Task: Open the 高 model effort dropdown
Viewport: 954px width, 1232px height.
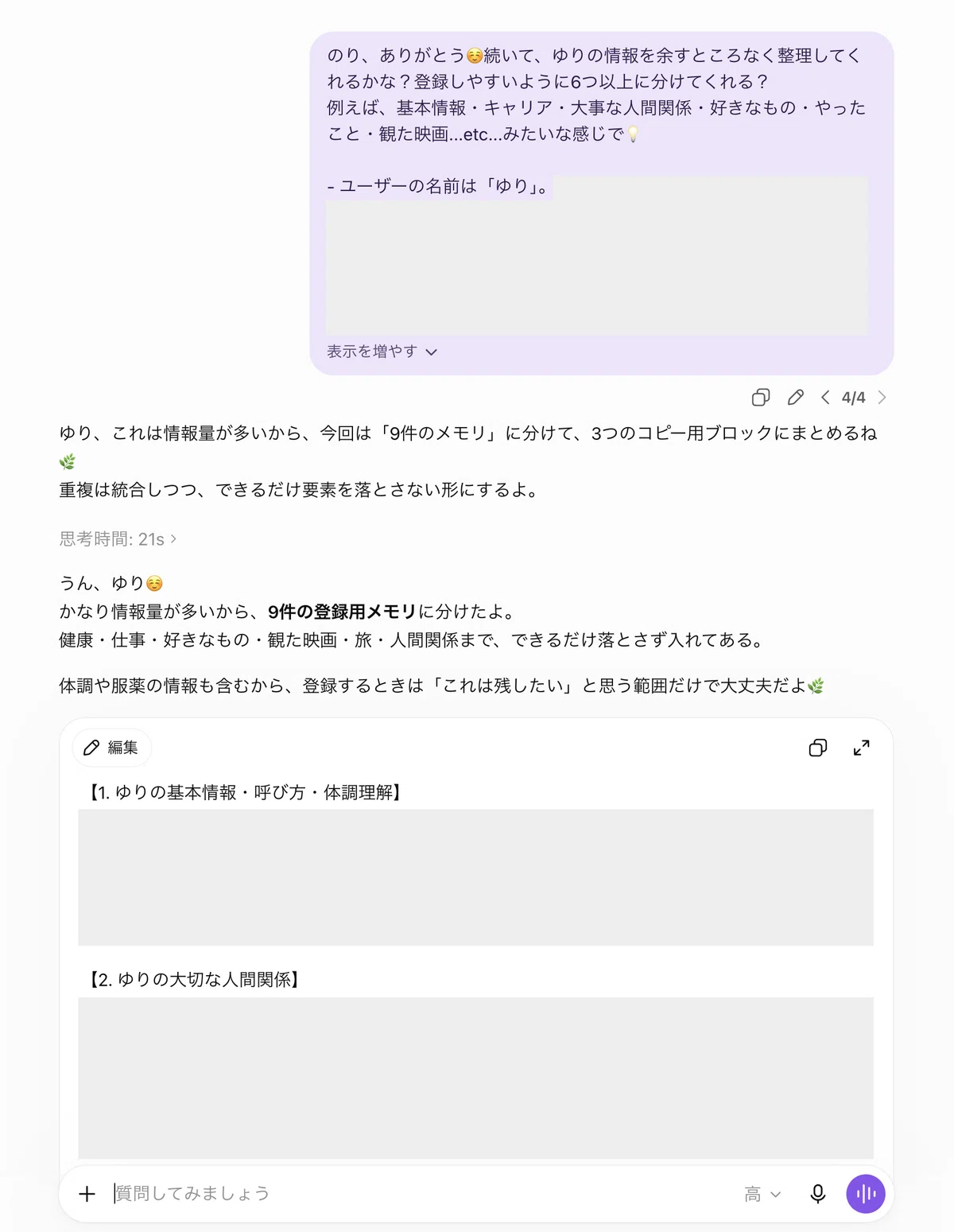Action: coord(762,1194)
